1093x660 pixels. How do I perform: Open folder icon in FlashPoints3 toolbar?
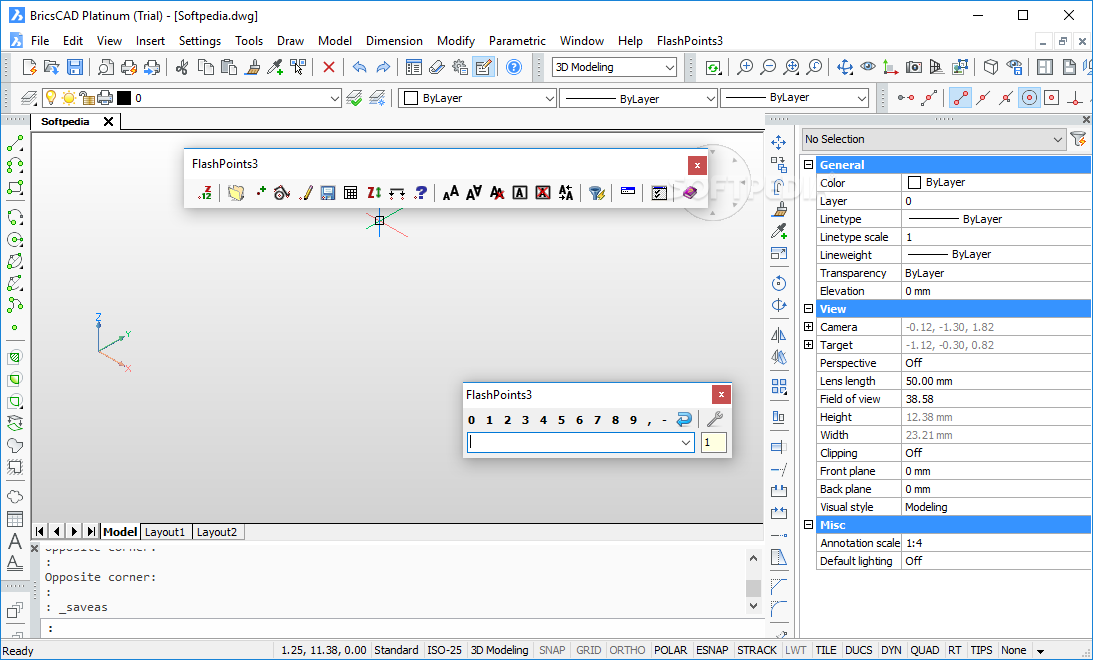(236, 192)
